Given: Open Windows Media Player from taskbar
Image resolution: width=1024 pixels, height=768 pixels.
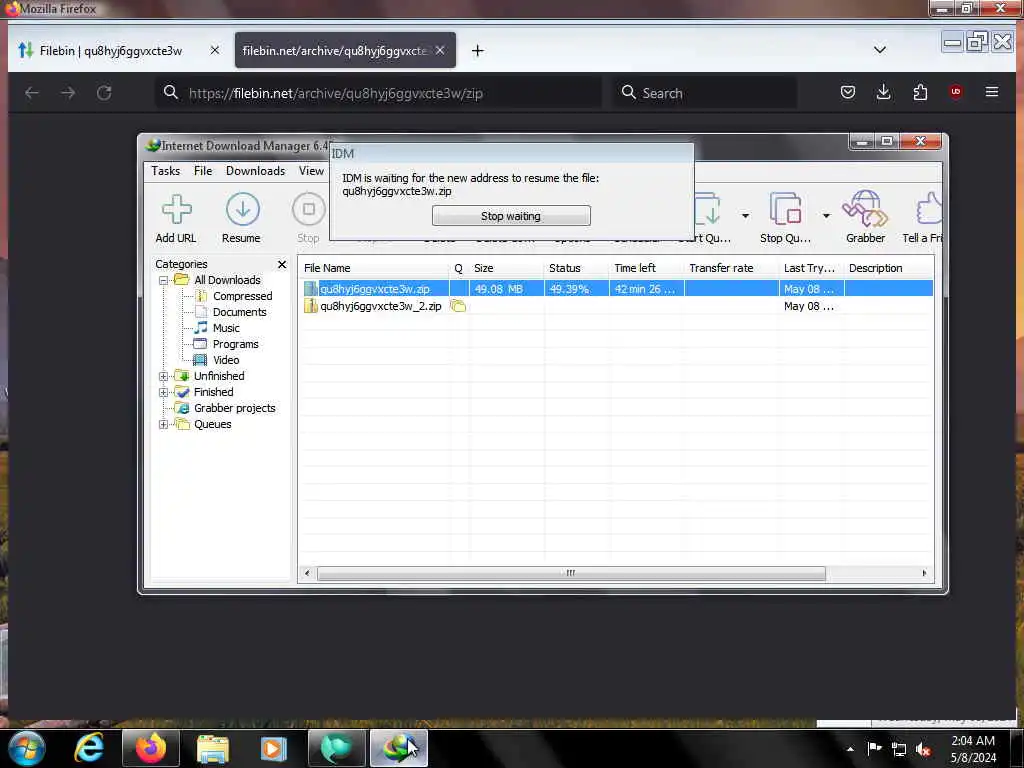Looking at the screenshot, I should [x=274, y=748].
